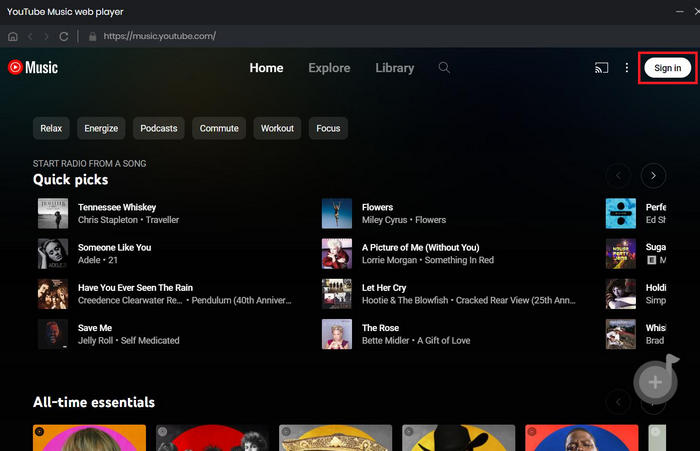Viewport: 700px width, 451px height.
Task: Go back with the browser back arrow
Action: (x=30, y=36)
